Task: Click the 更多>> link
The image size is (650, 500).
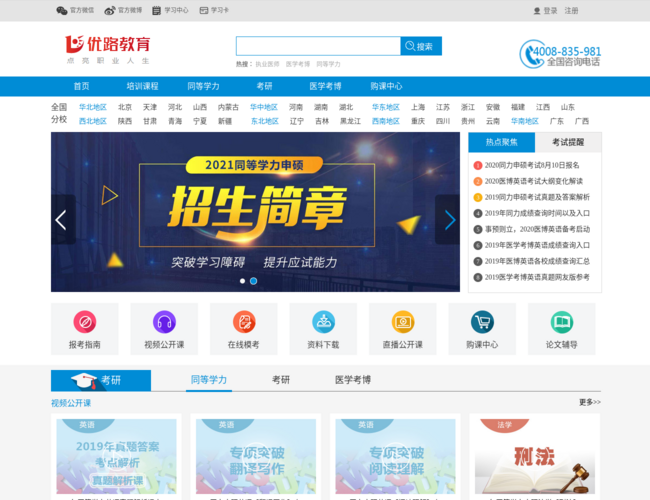Action: [x=589, y=403]
